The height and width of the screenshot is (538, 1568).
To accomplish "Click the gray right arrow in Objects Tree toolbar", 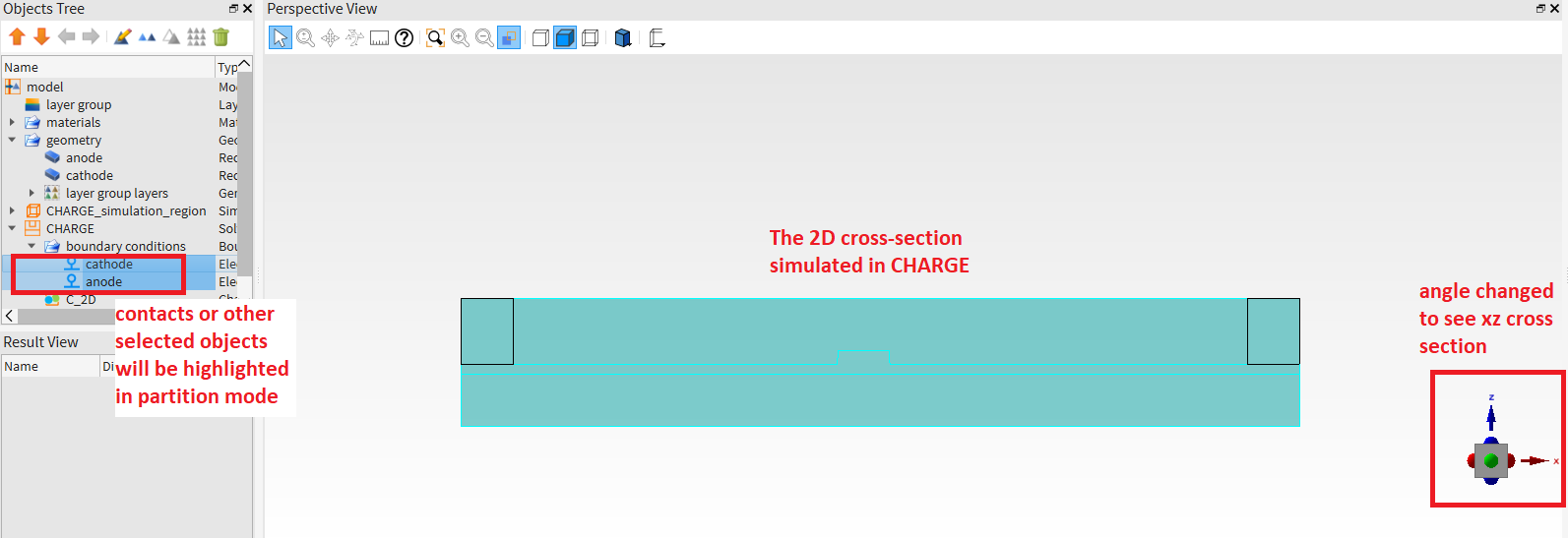I will [91, 37].
